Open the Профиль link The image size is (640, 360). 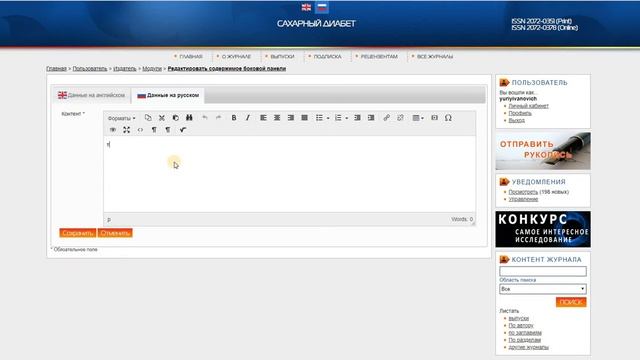[520, 113]
